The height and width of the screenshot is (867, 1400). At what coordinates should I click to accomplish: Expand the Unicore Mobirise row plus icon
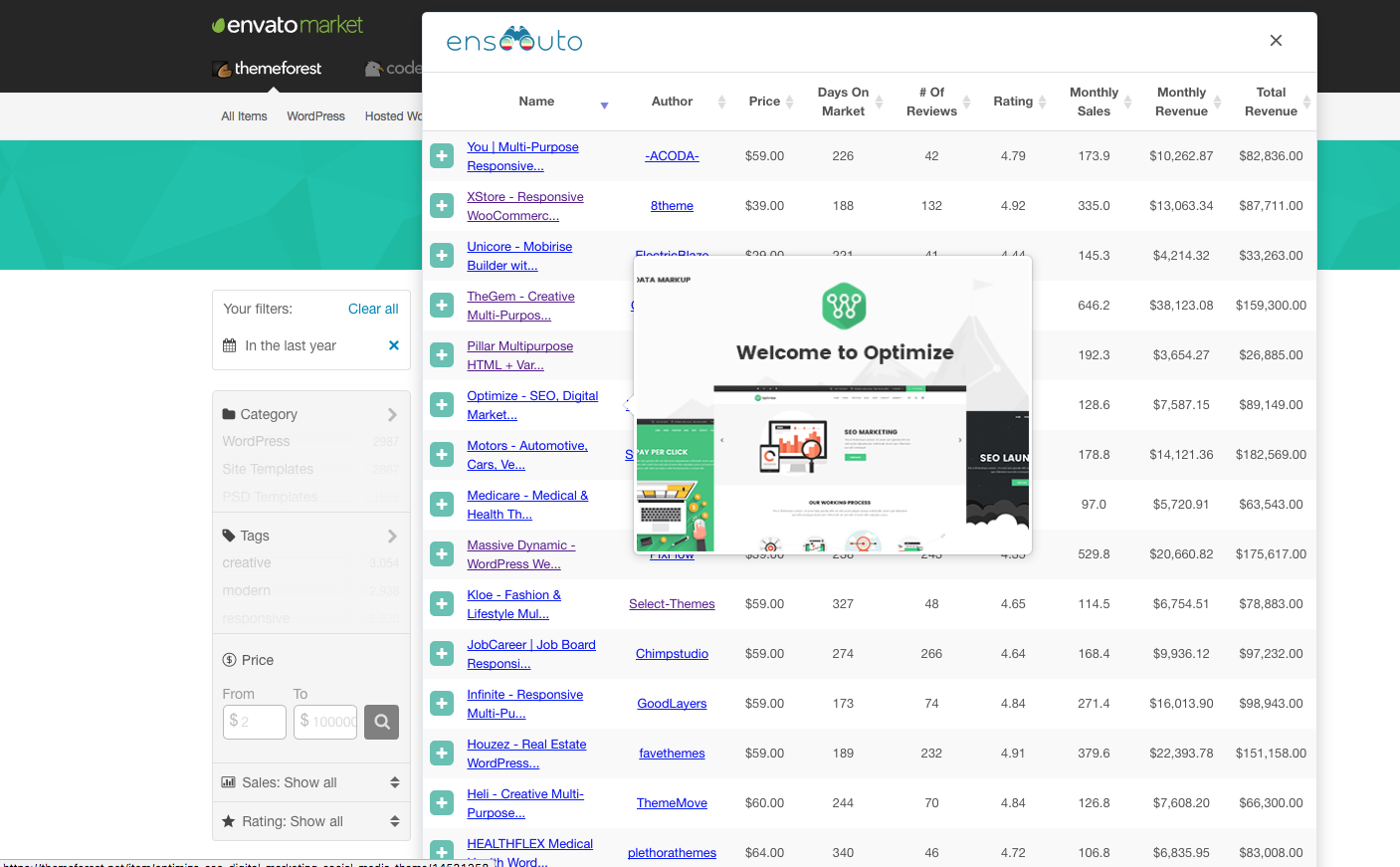442,256
